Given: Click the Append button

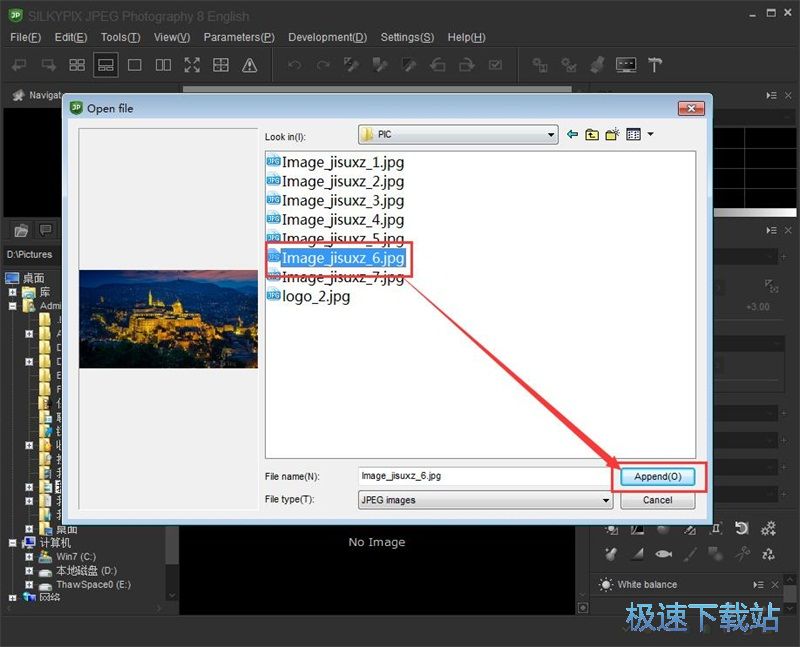Looking at the screenshot, I should point(657,477).
